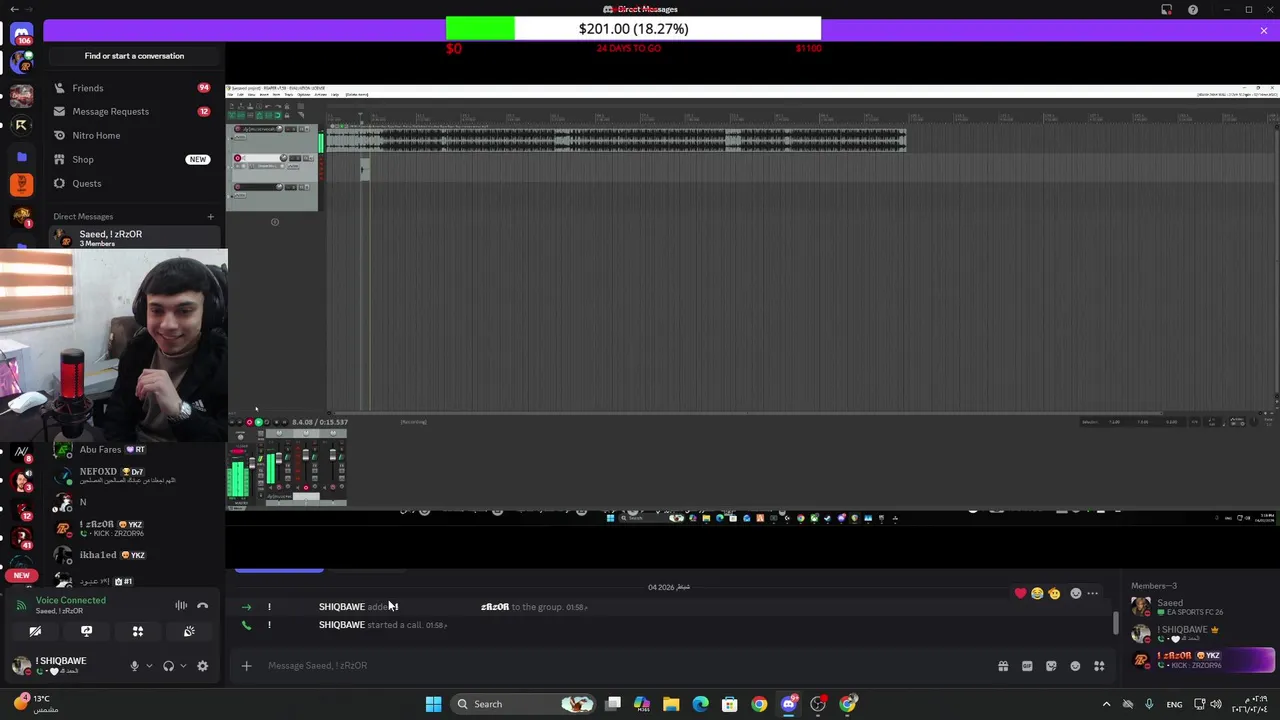Click REAPER record transport button
The height and width of the screenshot is (720, 1280).
(249, 422)
